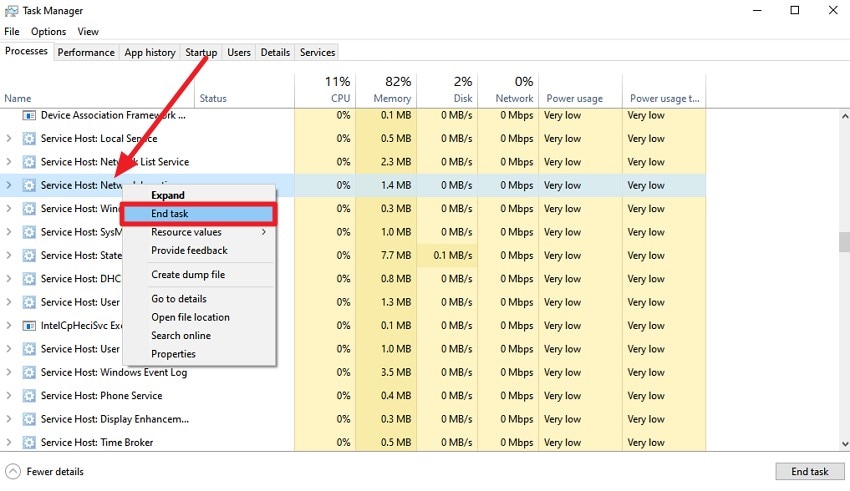Click the Fewer details link
Screen dimensions: 850x491
[x=55, y=471]
